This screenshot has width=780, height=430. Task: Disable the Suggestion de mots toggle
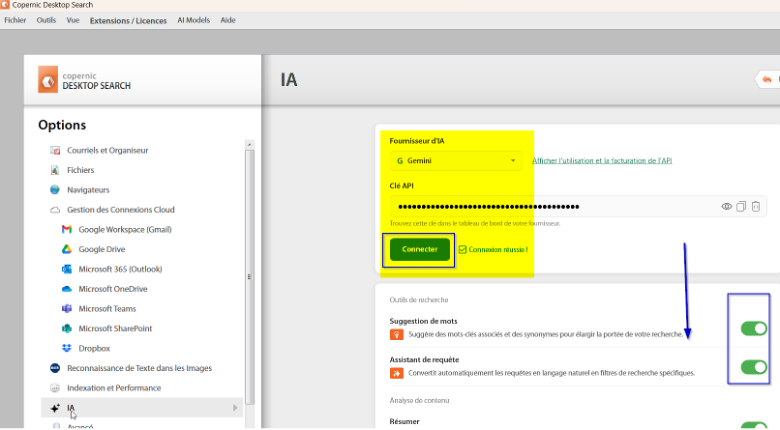[x=754, y=328]
